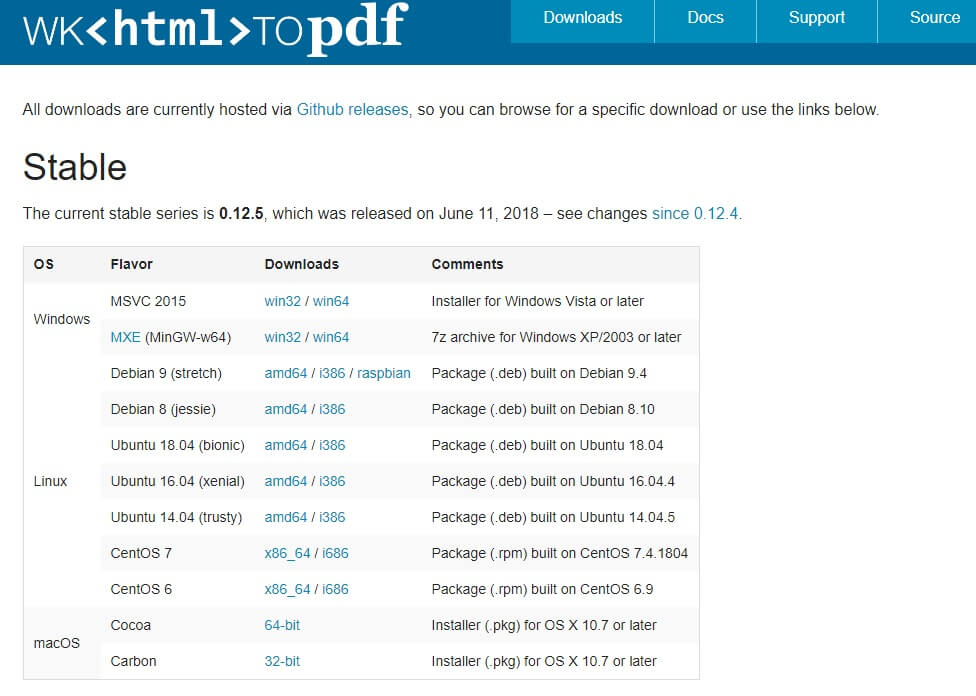
Task: Download win64 archive in the MXE row
Action: 331,337
